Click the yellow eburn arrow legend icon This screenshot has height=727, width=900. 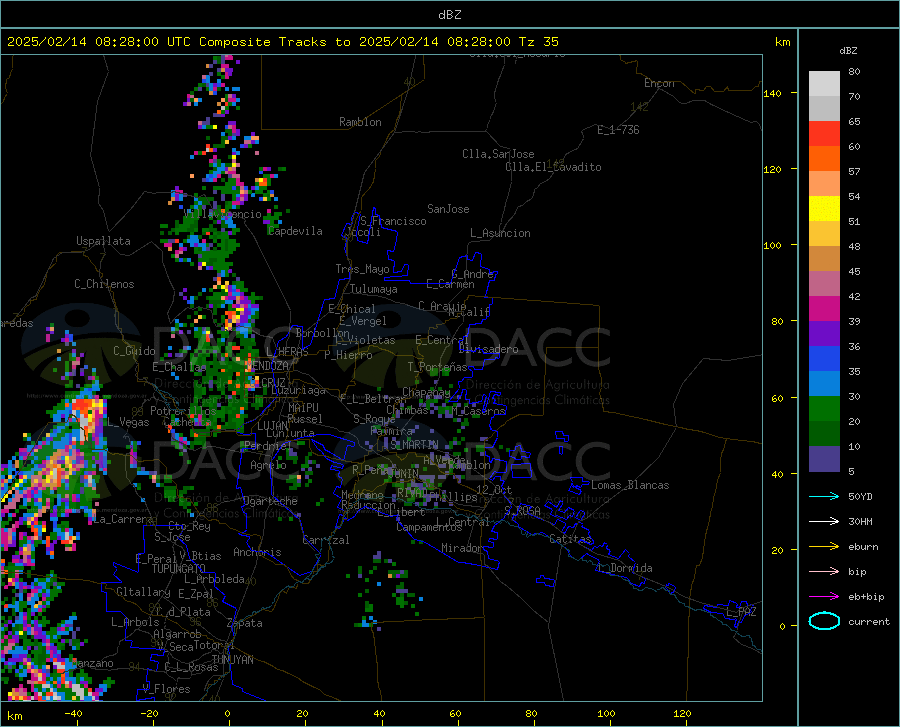824,547
